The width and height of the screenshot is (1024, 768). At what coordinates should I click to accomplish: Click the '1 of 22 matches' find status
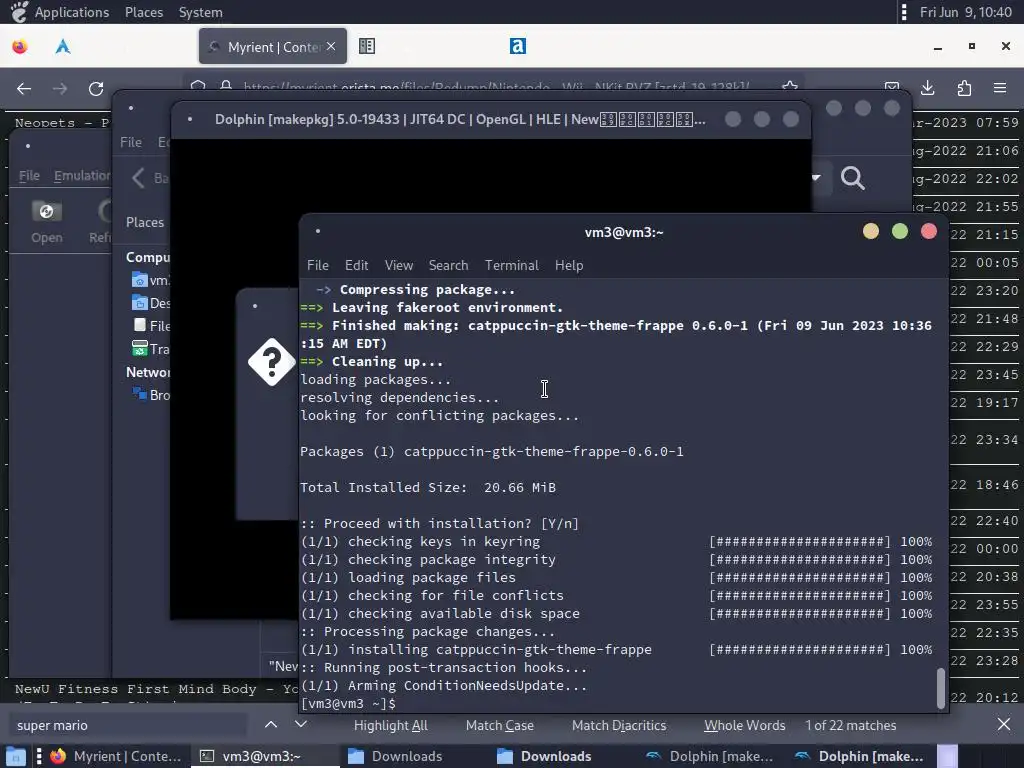(850, 725)
